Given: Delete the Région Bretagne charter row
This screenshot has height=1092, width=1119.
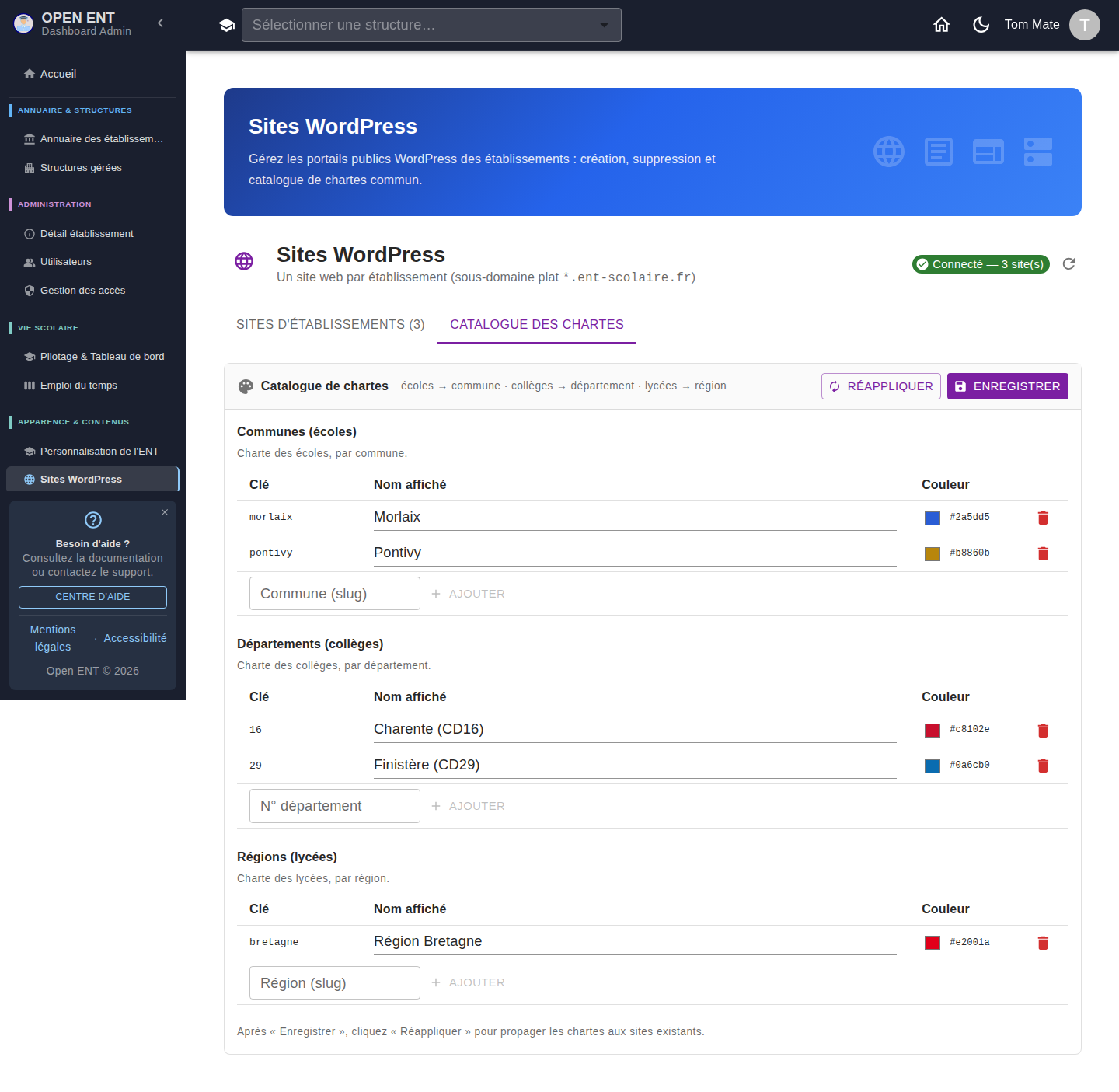Looking at the screenshot, I should (1043, 943).
